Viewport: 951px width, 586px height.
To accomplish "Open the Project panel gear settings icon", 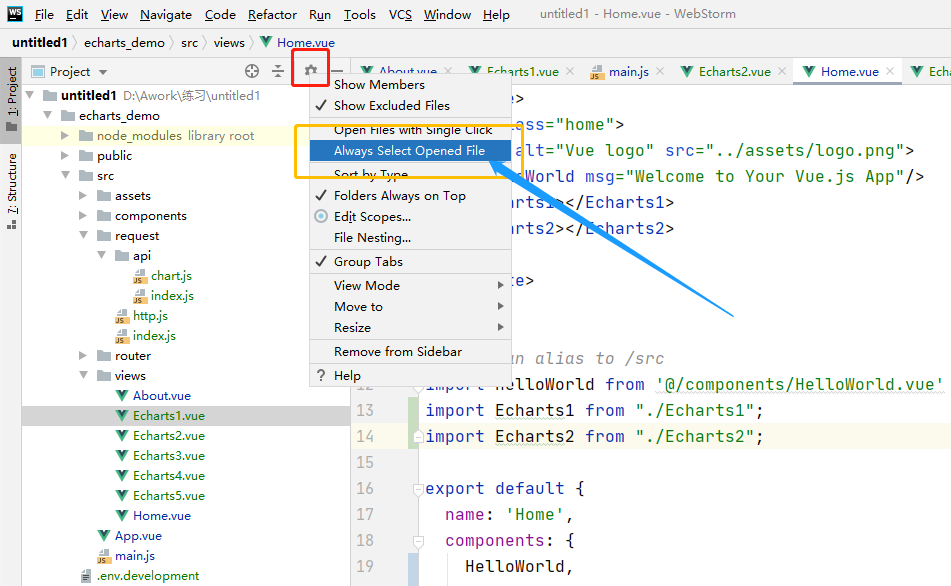I will tap(311, 70).
